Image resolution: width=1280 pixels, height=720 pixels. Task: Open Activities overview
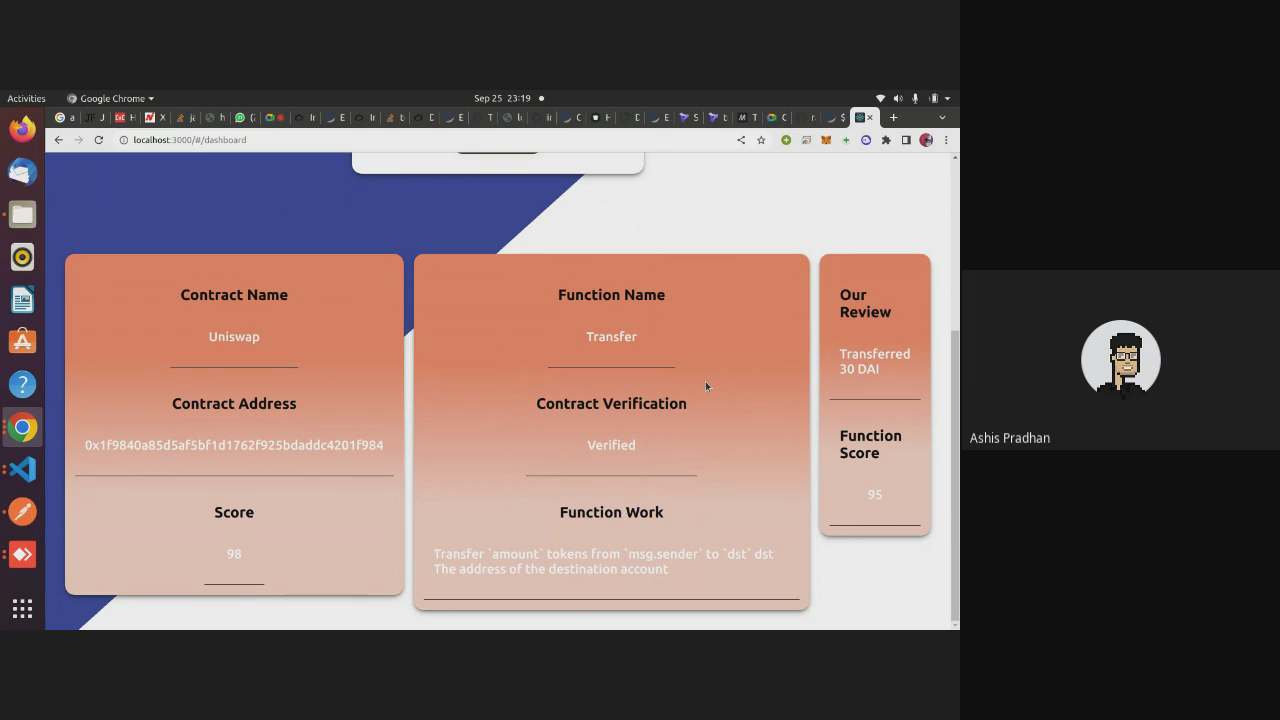pos(26,98)
